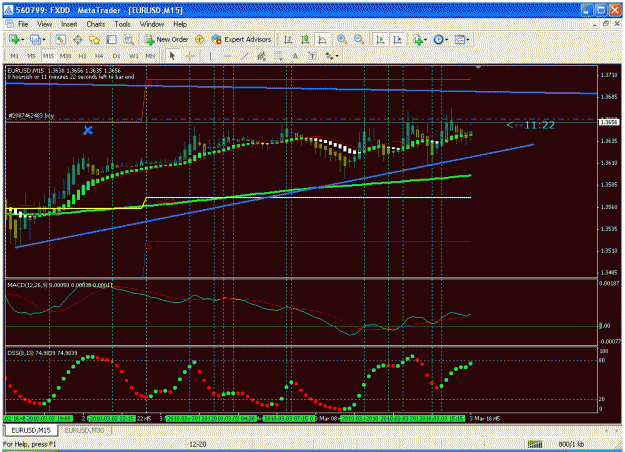Select the M30 timeframe
625x452 pixels.
pos(65,56)
